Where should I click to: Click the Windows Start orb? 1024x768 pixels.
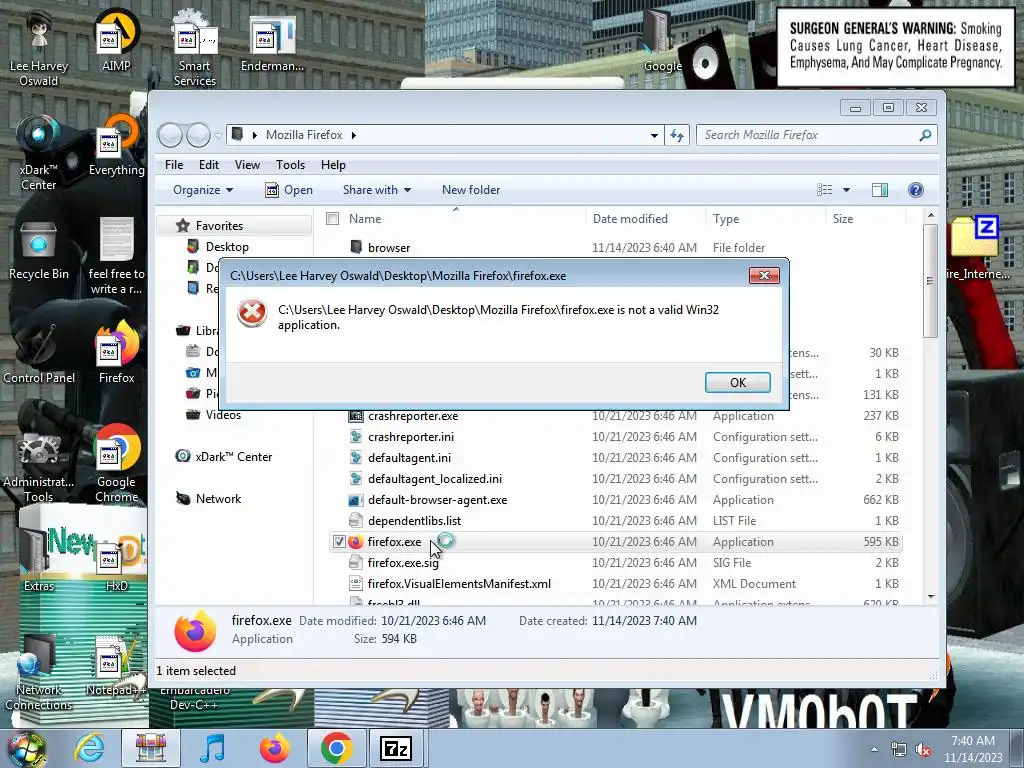tap(27, 750)
